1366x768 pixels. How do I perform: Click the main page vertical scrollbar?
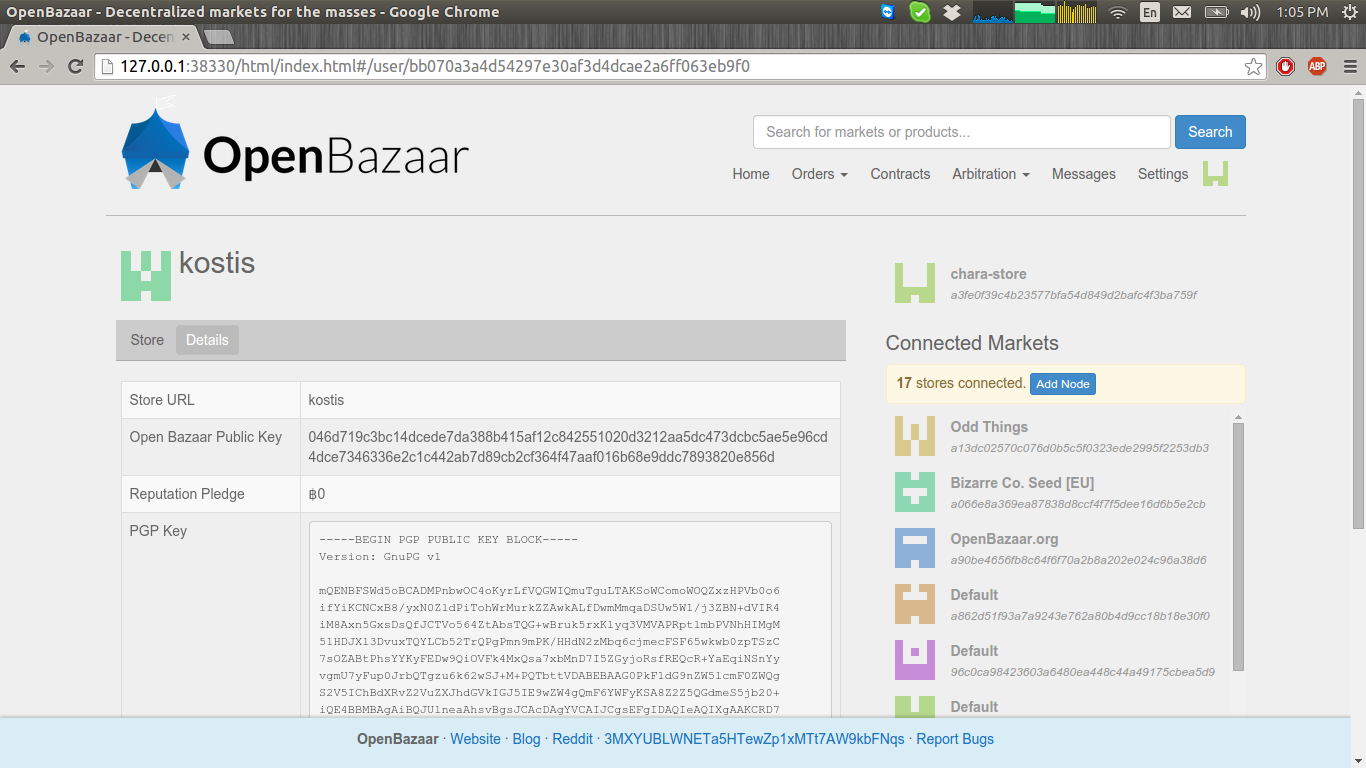click(x=1358, y=314)
